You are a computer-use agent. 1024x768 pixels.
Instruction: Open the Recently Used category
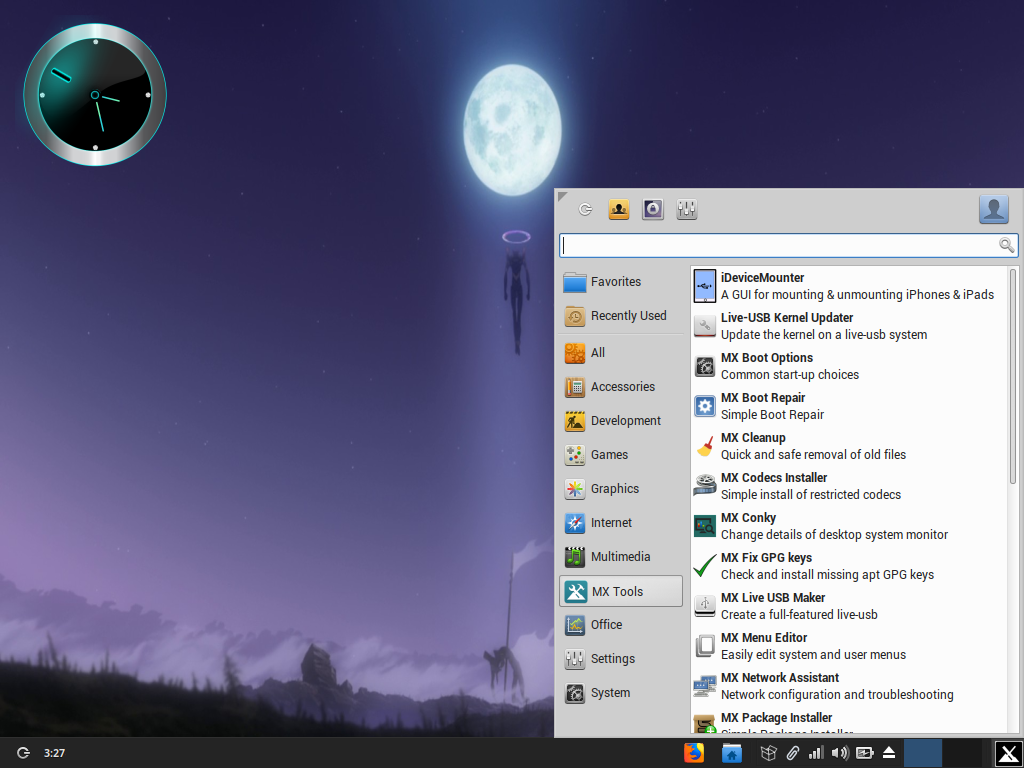pos(621,316)
